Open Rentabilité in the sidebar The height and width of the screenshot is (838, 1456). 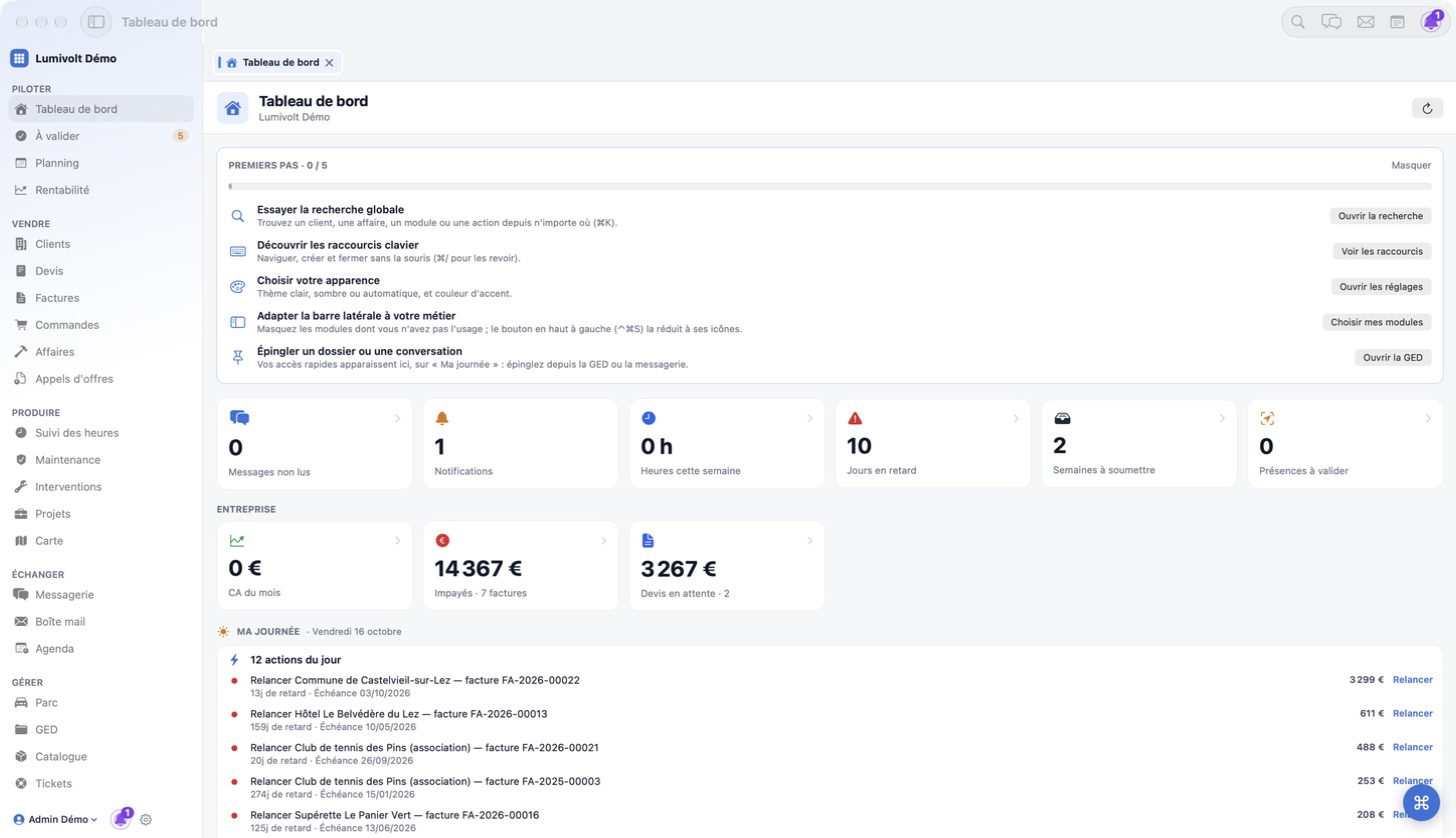tap(100, 190)
